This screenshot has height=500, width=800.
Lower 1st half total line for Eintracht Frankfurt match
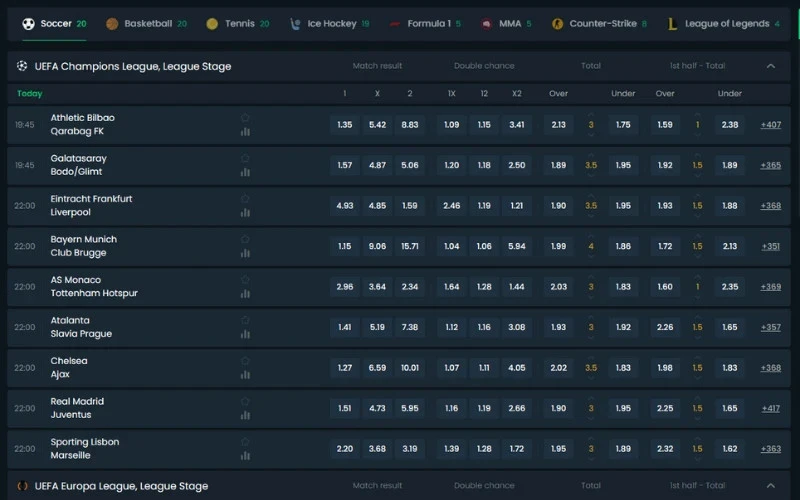coord(697,215)
